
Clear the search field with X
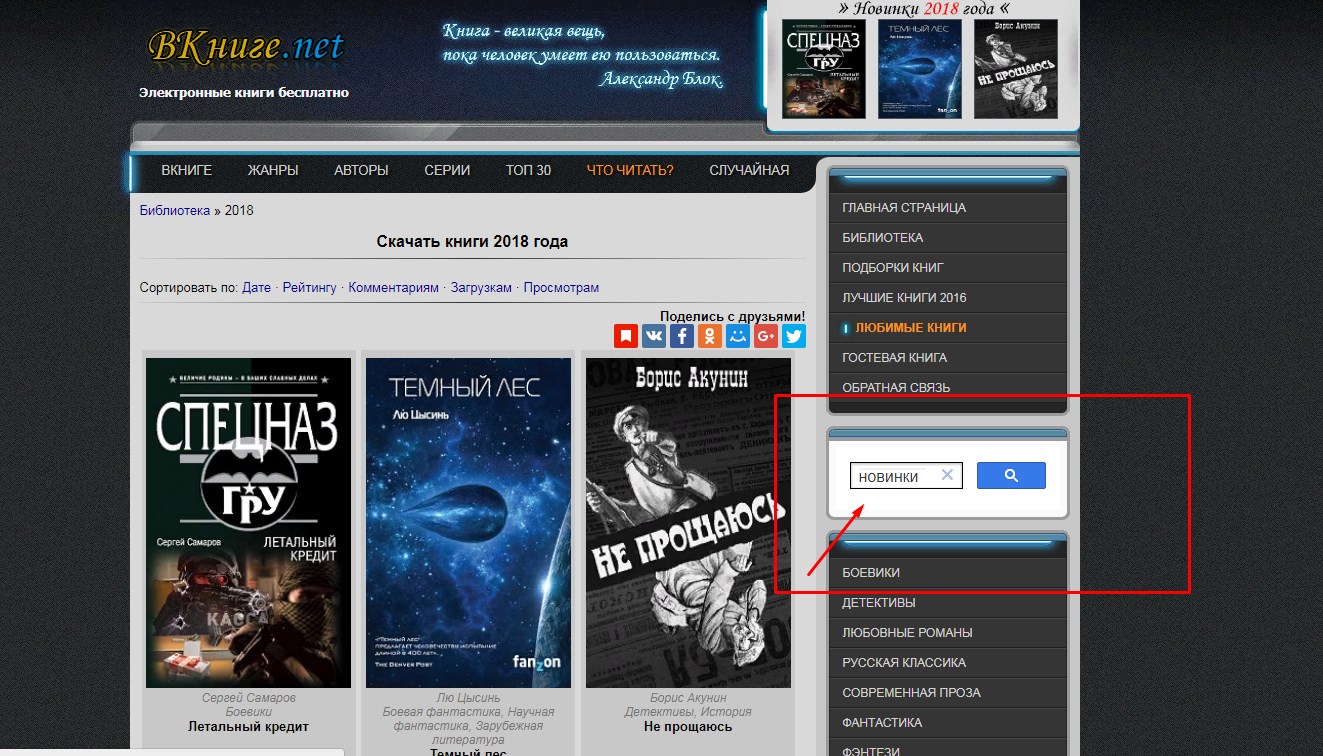(x=947, y=475)
